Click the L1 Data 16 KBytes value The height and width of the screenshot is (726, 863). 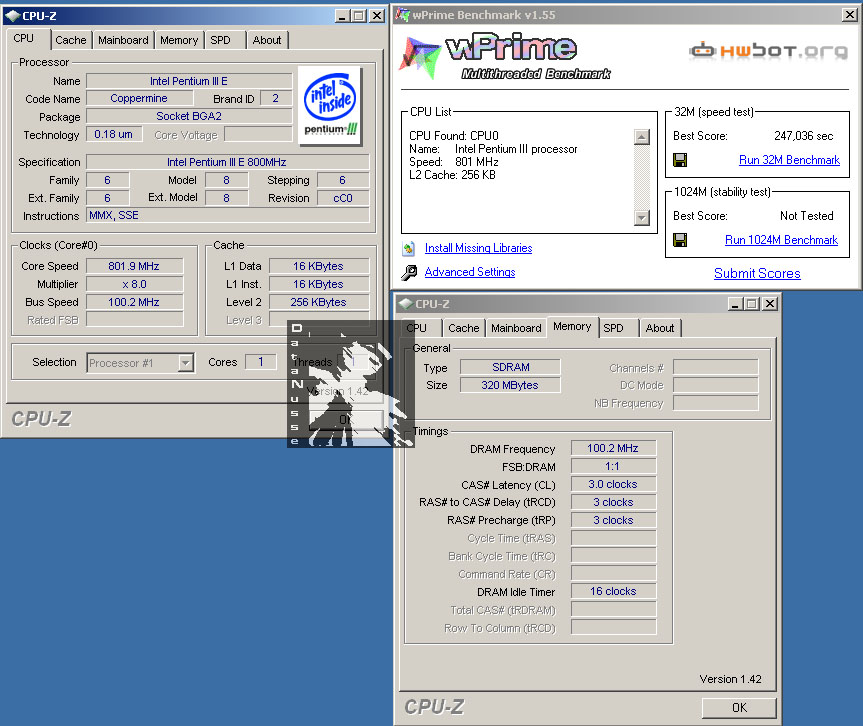coord(319,266)
